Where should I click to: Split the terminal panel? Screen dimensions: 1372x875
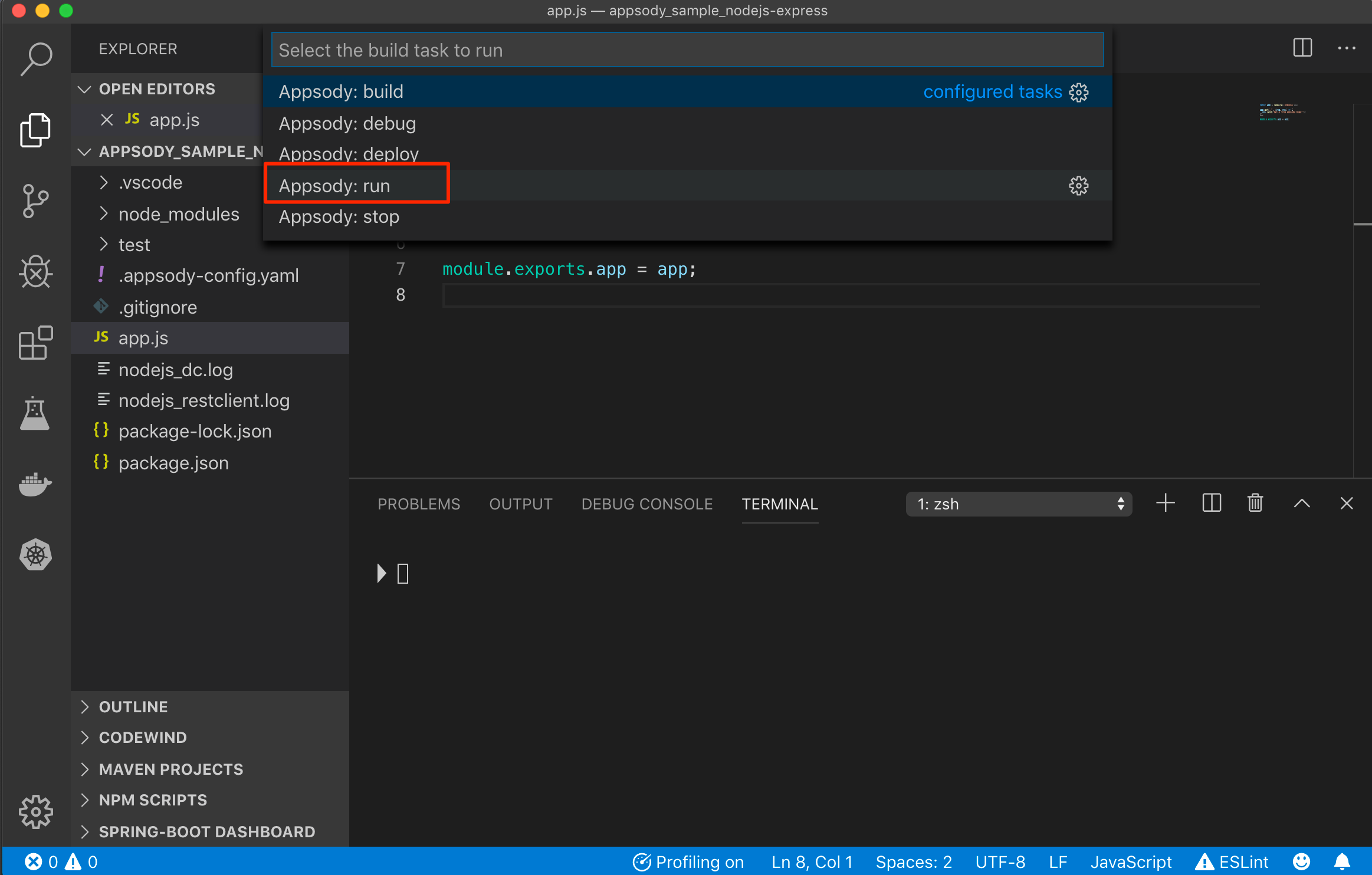coord(1212,504)
